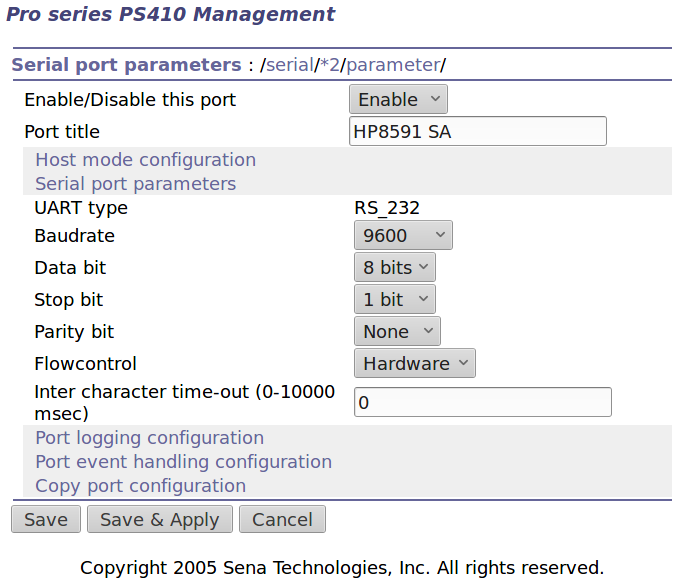Open the Flowcontrol dropdown set to Hardware
The height and width of the screenshot is (587, 684).
[x=414, y=364]
